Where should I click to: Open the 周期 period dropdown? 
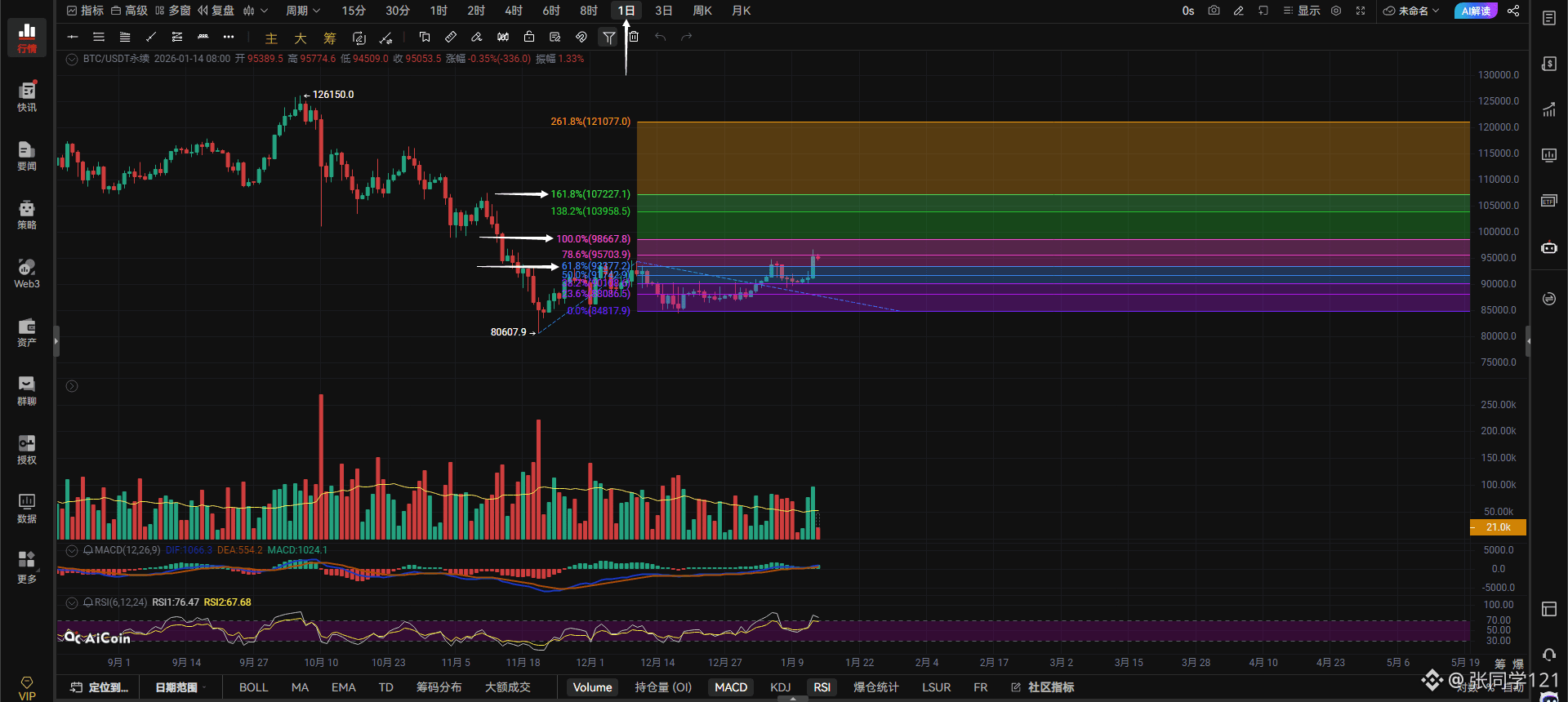point(302,11)
